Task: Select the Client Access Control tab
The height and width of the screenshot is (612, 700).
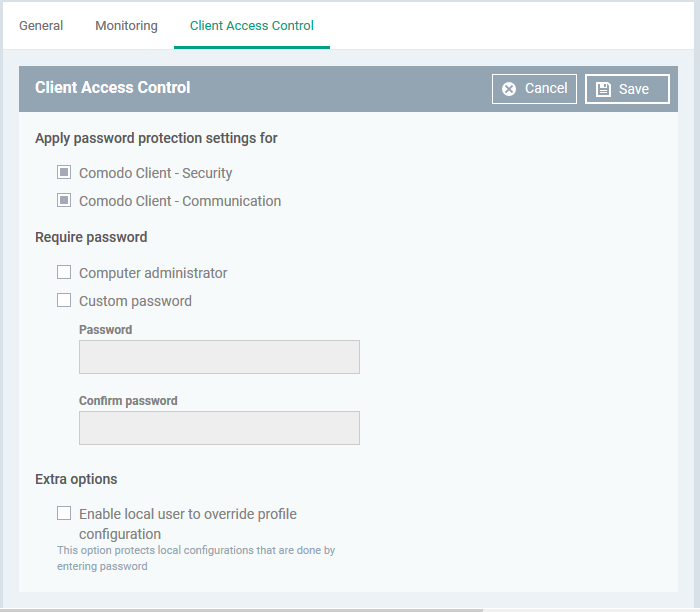Action: [x=252, y=25]
